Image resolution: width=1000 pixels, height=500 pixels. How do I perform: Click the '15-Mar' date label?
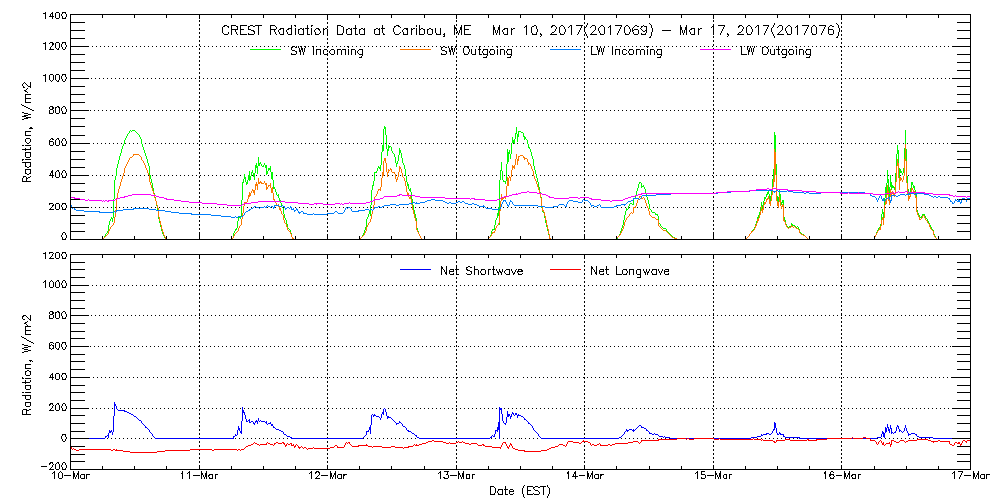pos(713,477)
